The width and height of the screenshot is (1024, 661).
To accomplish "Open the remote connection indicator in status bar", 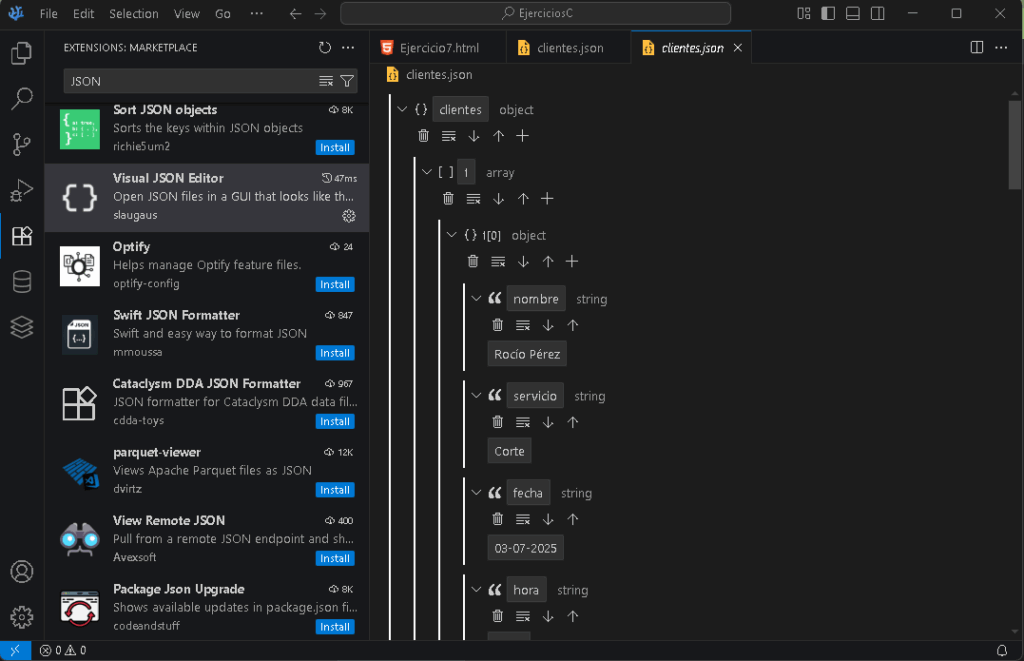I will click(x=14, y=649).
